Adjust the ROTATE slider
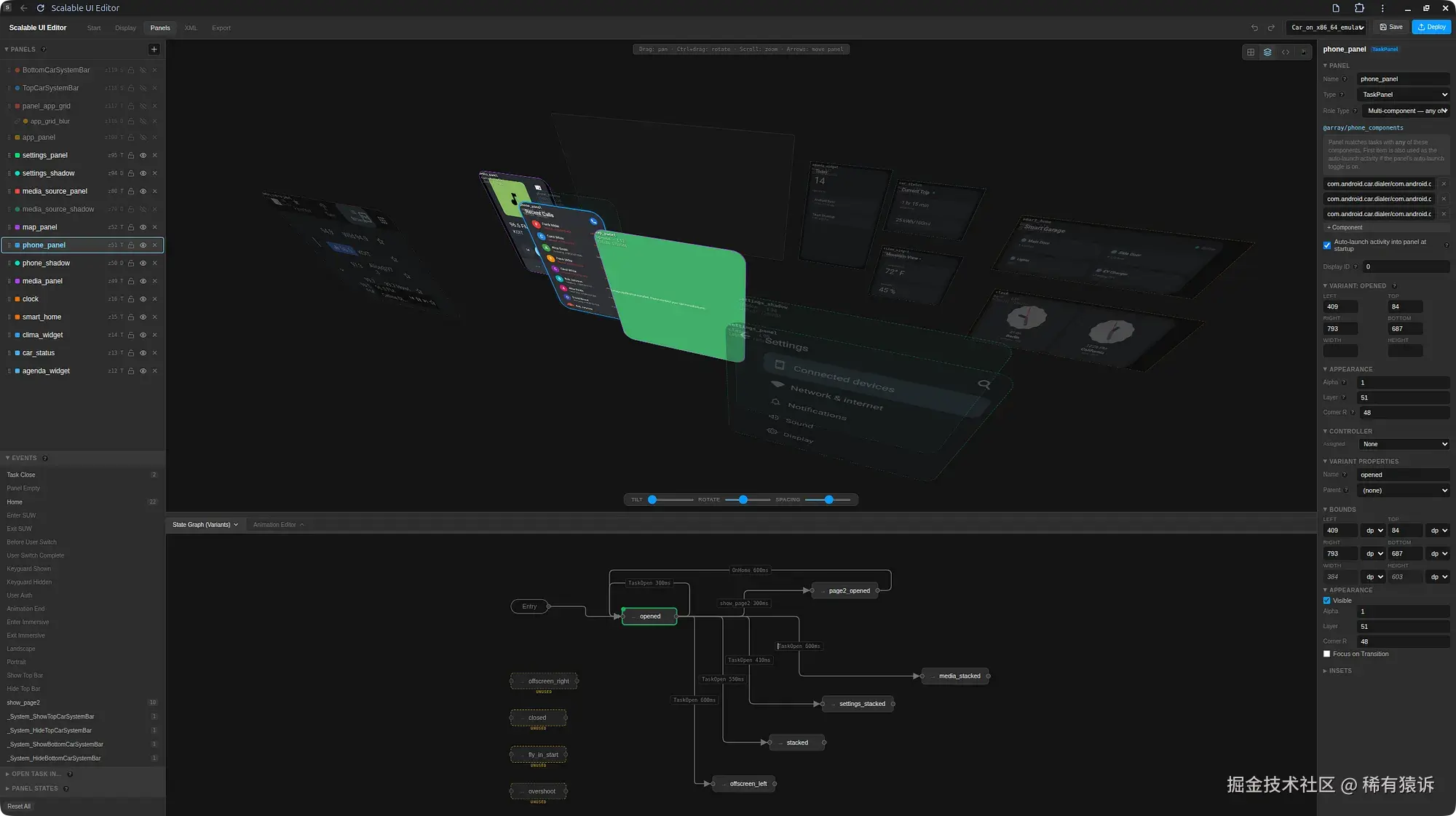The height and width of the screenshot is (816, 1456). point(748,500)
